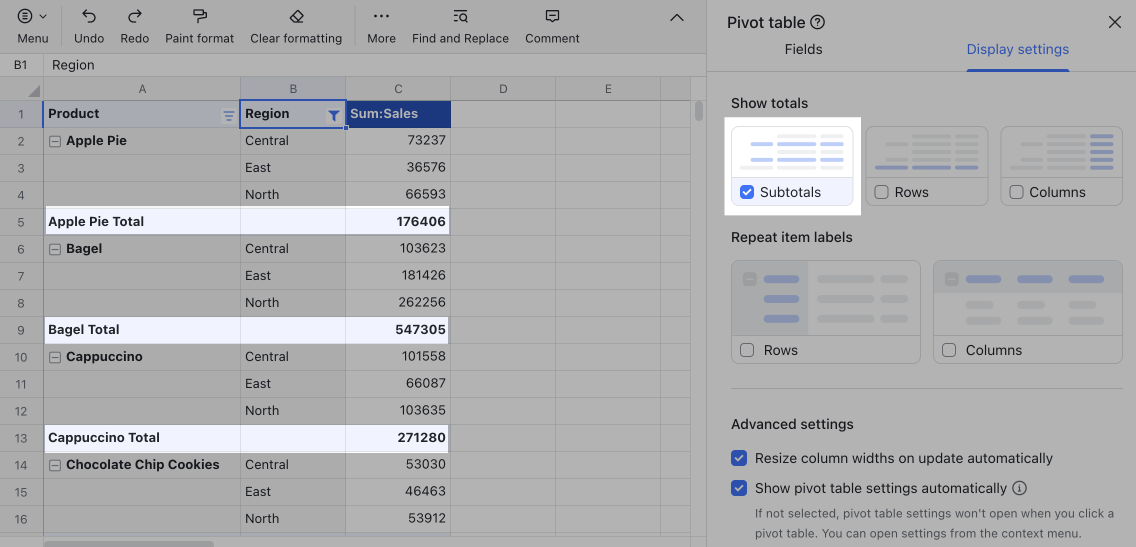Click the Redo arrow icon
The width and height of the screenshot is (1136, 547).
coord(134,17)
